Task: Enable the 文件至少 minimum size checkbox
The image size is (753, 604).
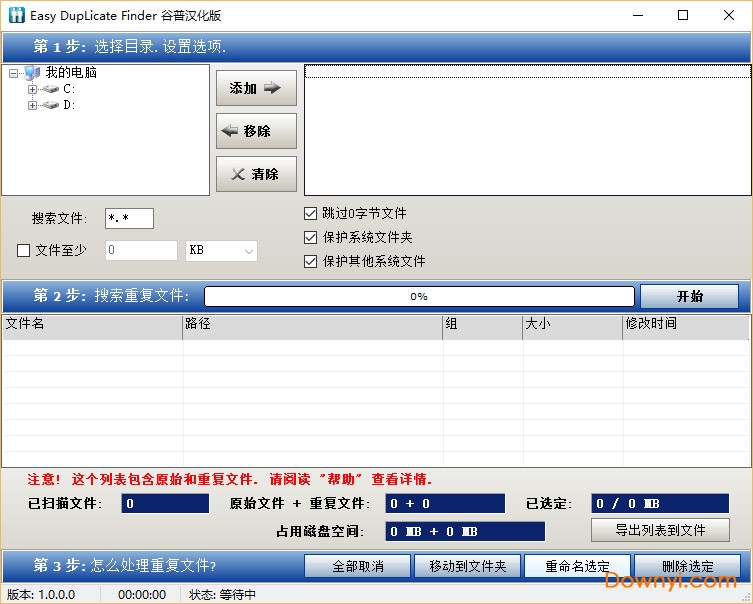Action: coord(24,251)
